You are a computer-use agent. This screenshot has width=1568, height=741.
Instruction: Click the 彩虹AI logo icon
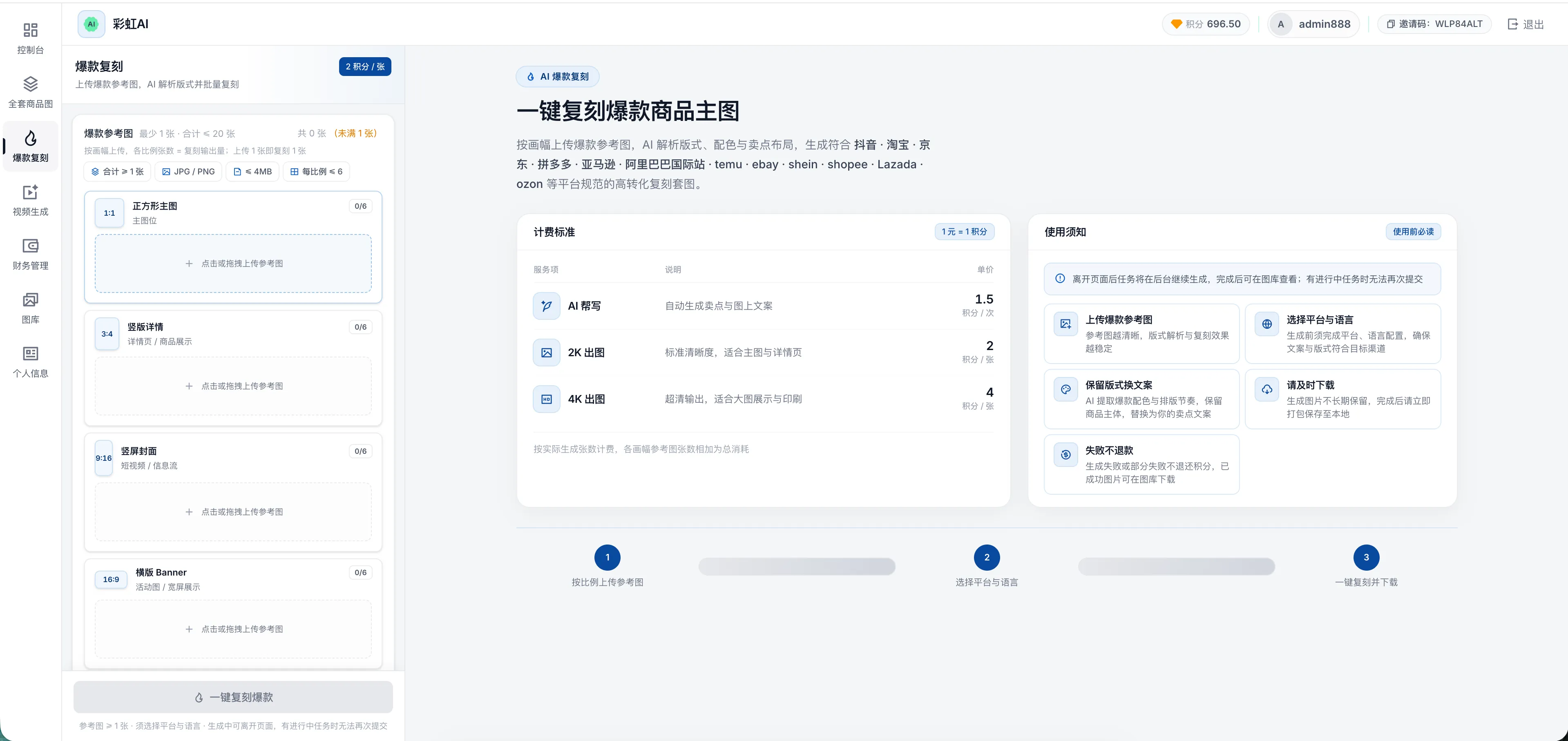[x=91, y=25]
